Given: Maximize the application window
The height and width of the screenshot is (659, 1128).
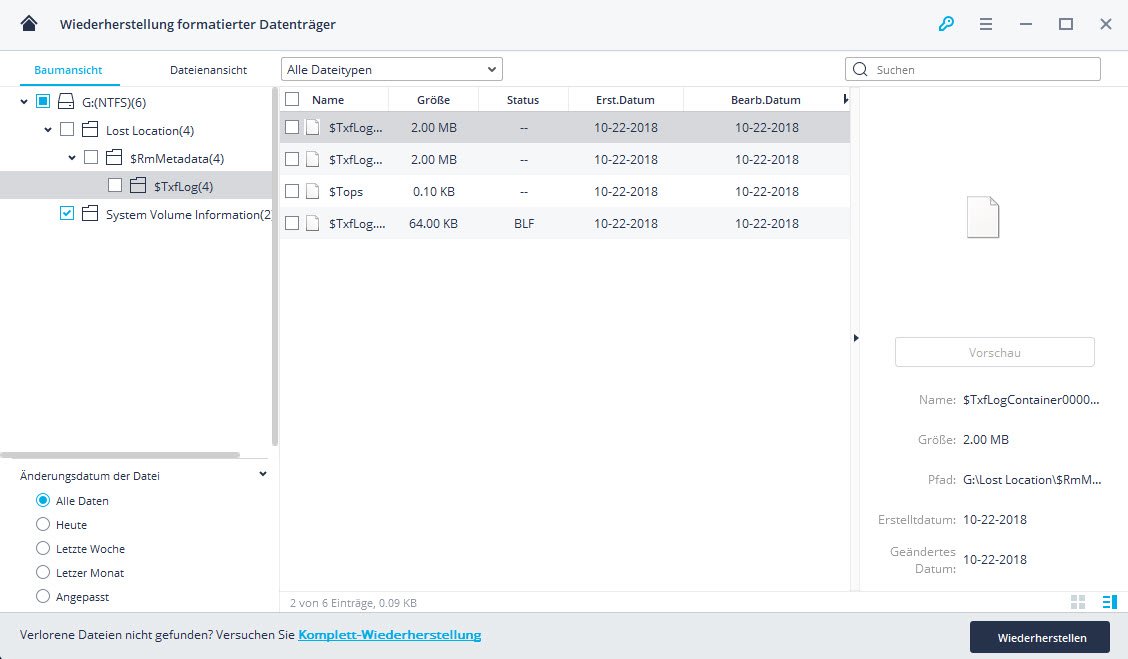Looking at the screenshot, I should (1065, 24).
